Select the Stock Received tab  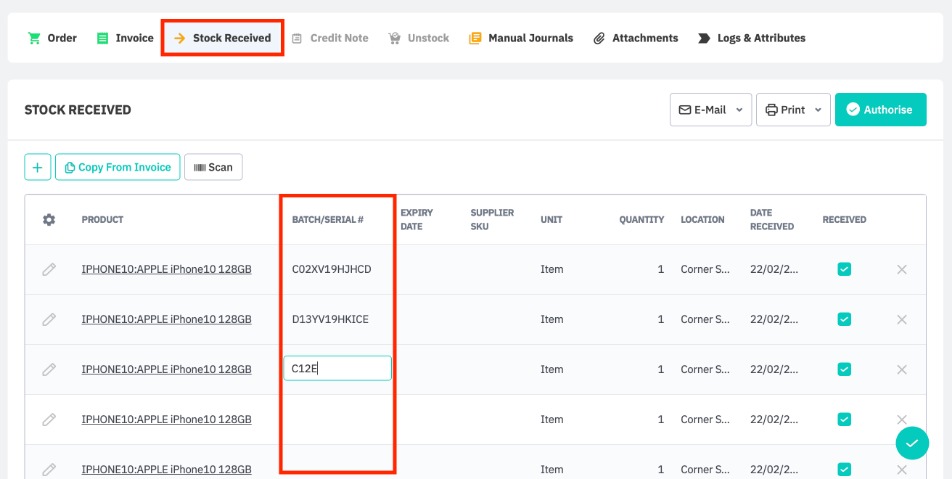[222, 38]
